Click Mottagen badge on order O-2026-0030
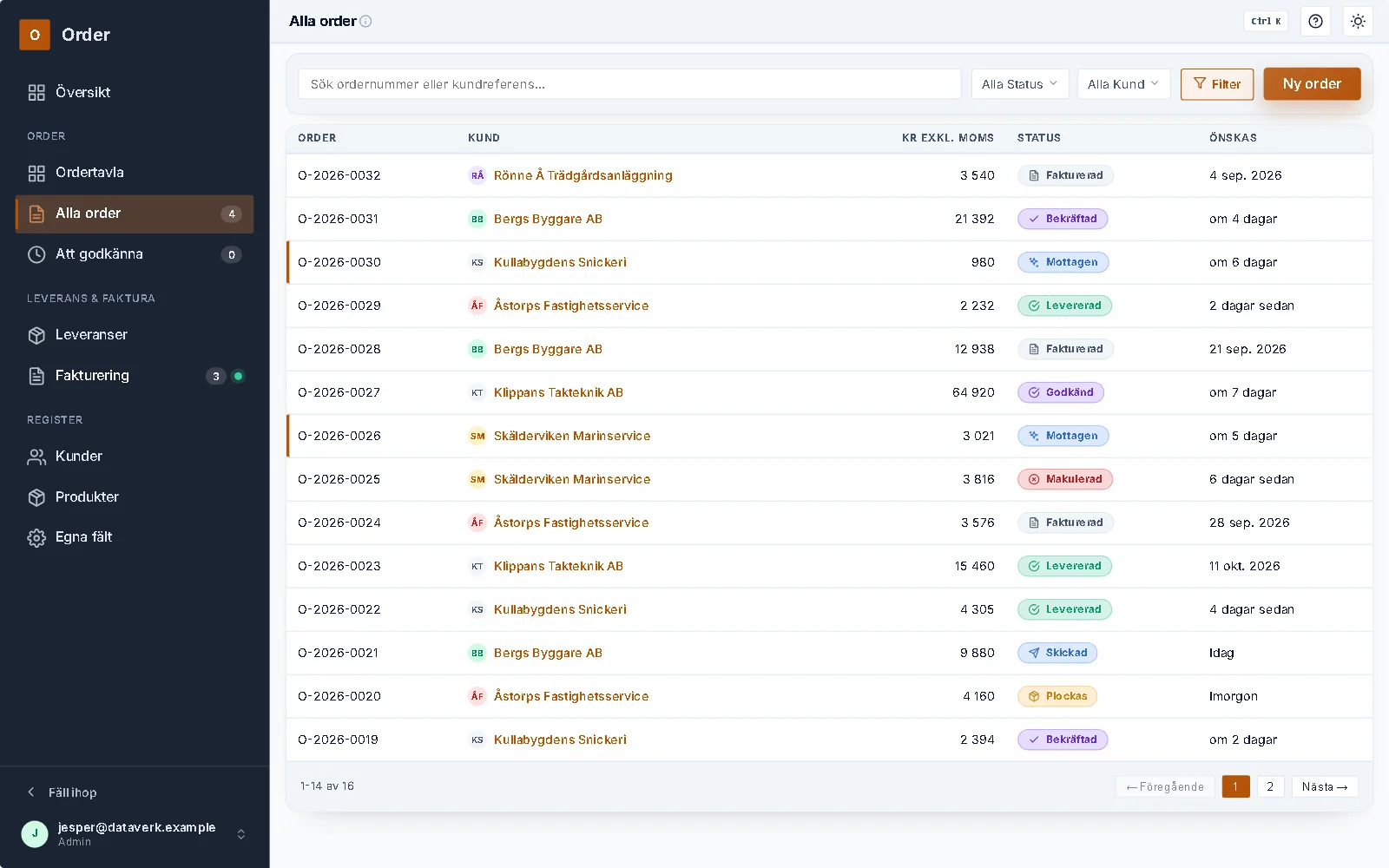Image resolution: width=1389 pixels, height=868 pixels. pyautogui.click(x=1063, y=262)
